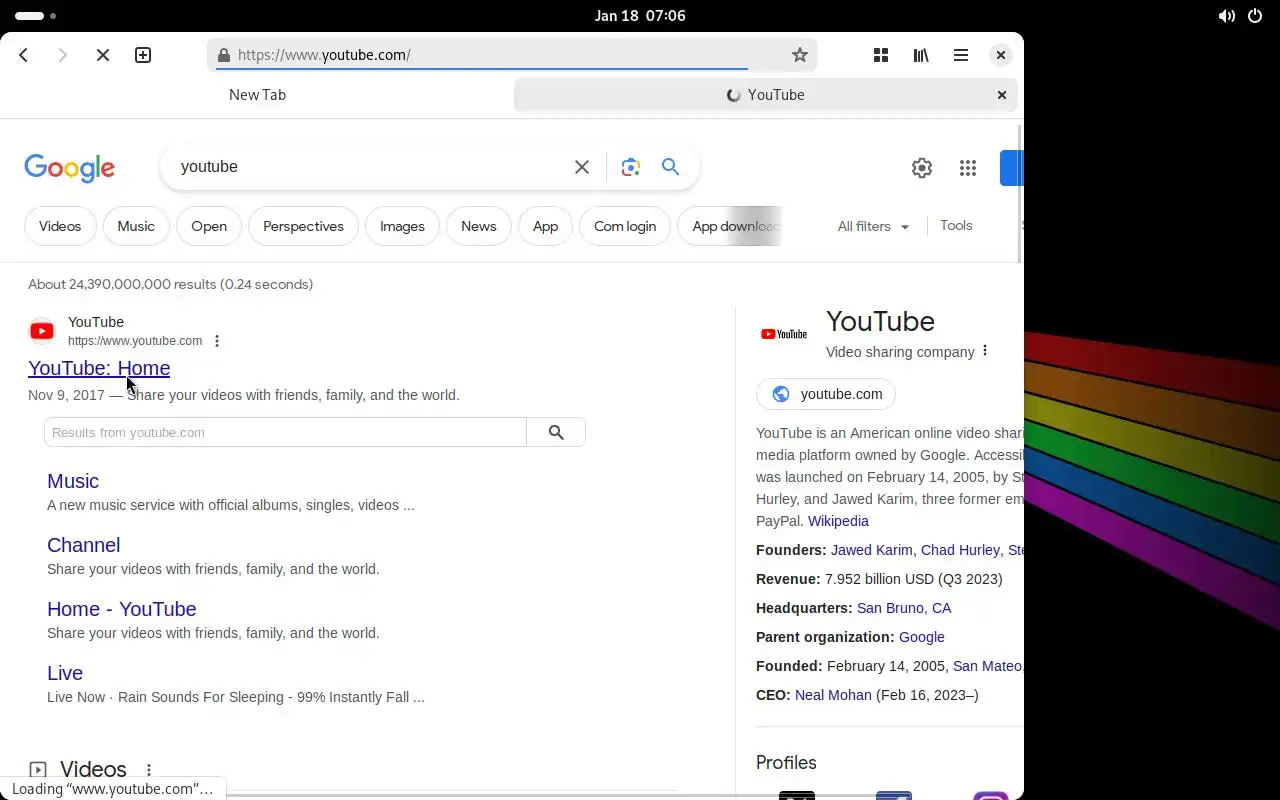
Task: Open Activities overview in top bar
Action: coord(36,16)
